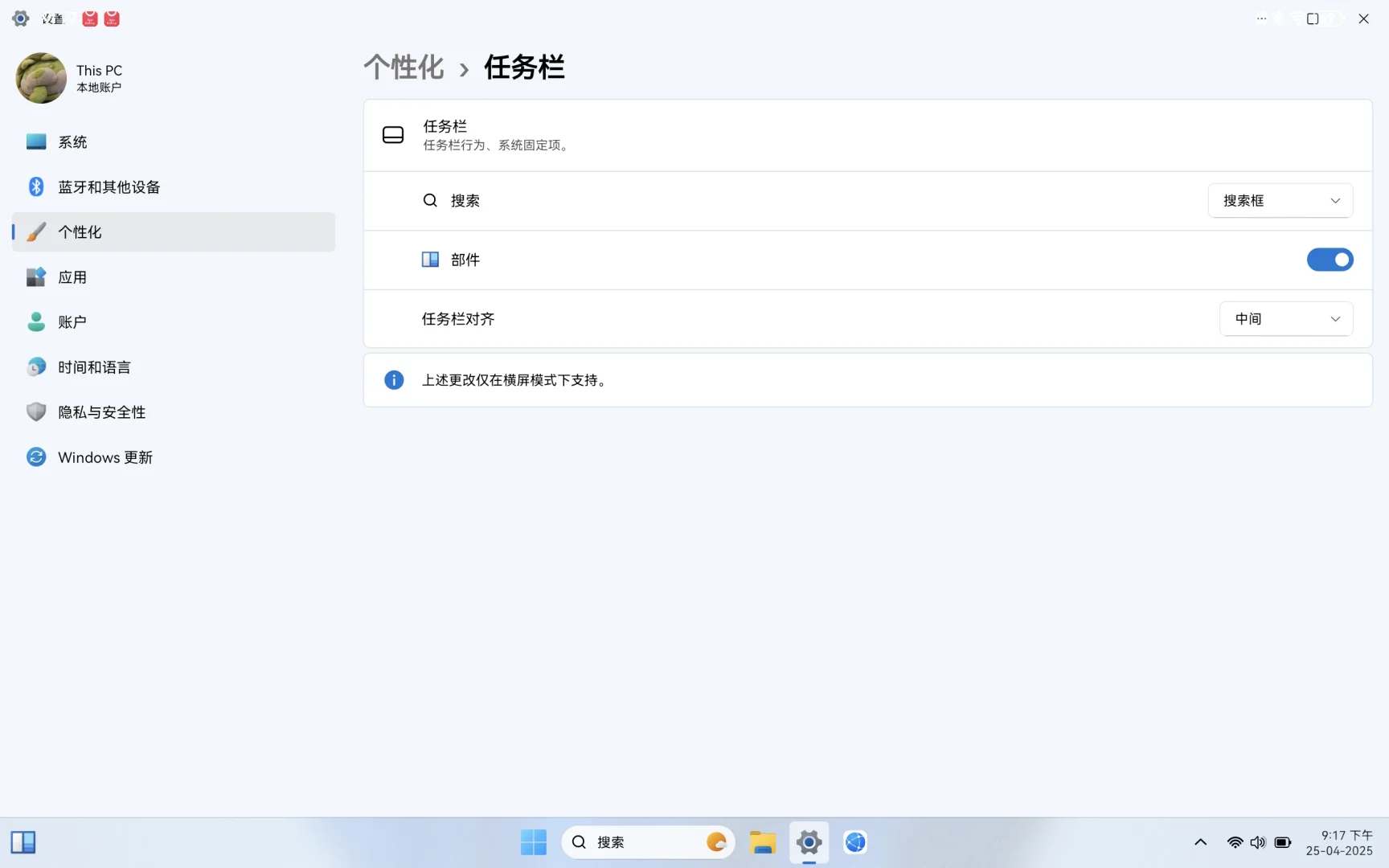Select 系统 in the sidebar
This screenshot has height=868, width=1389.
pyautogui.click(x=73, y=141)
